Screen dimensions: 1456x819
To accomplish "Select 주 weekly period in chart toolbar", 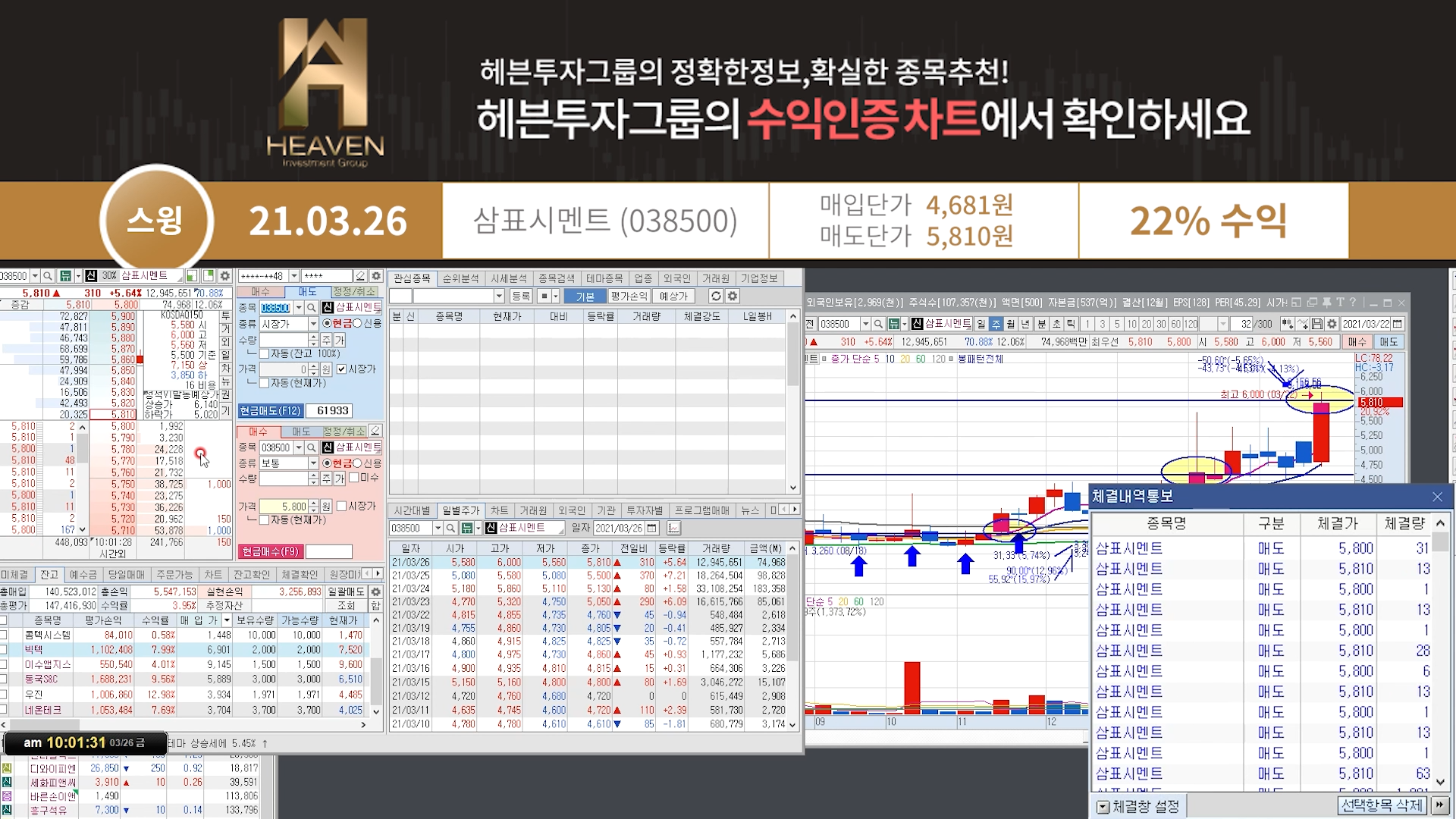I will pos(996,324).
